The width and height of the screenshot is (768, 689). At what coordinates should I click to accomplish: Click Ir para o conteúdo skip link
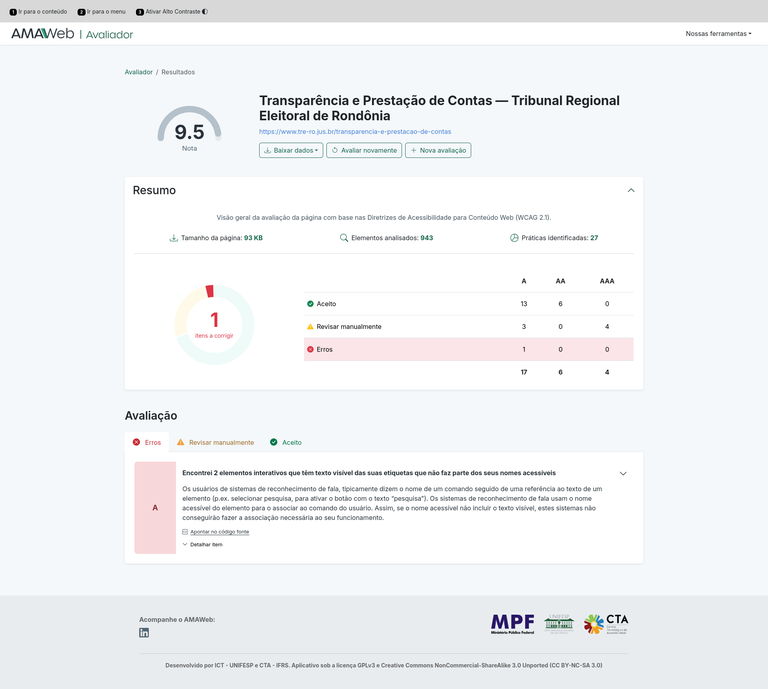tap(38, 12)
